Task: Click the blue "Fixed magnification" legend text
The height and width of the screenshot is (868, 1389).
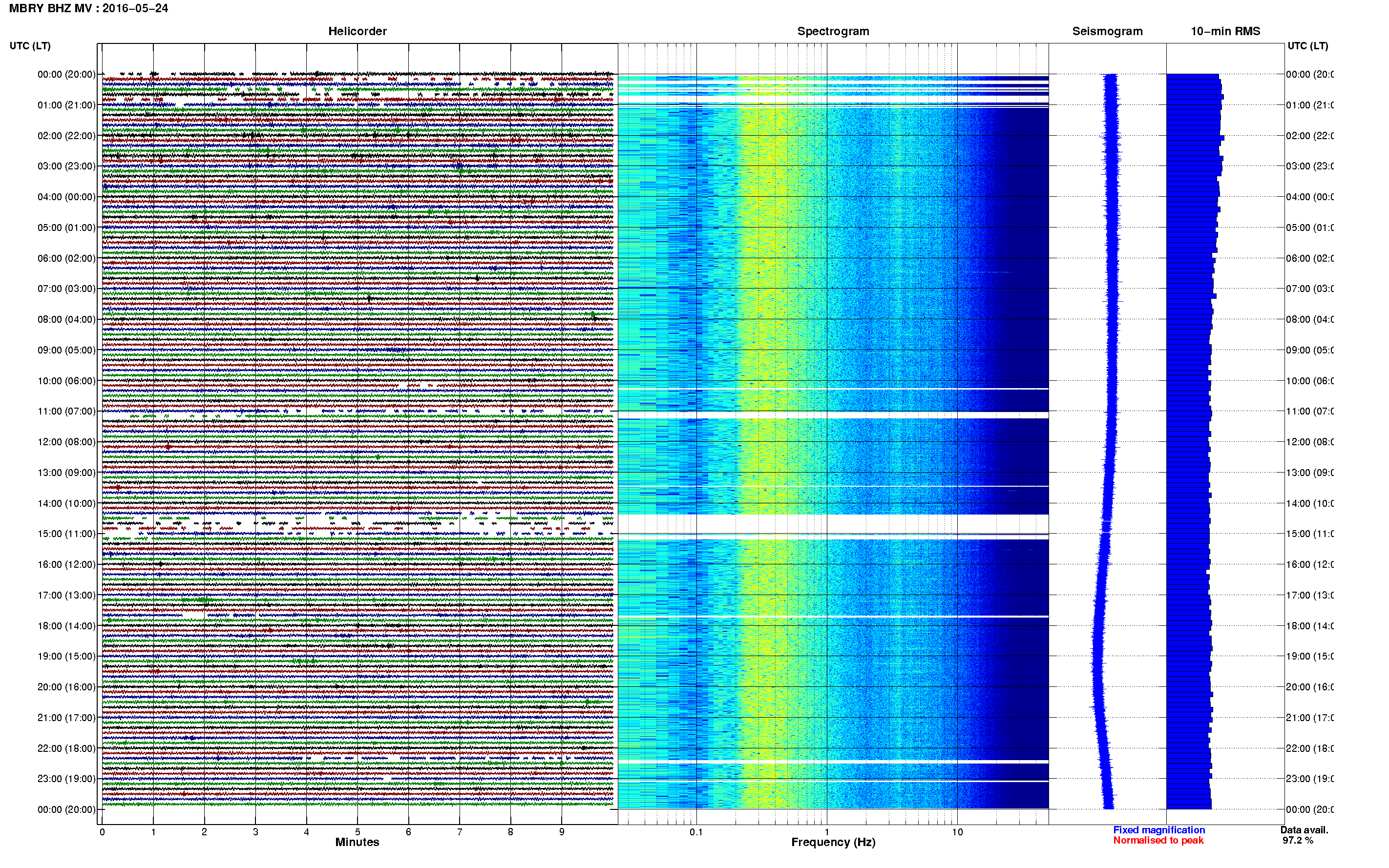Action: [x=1159, y=830]
